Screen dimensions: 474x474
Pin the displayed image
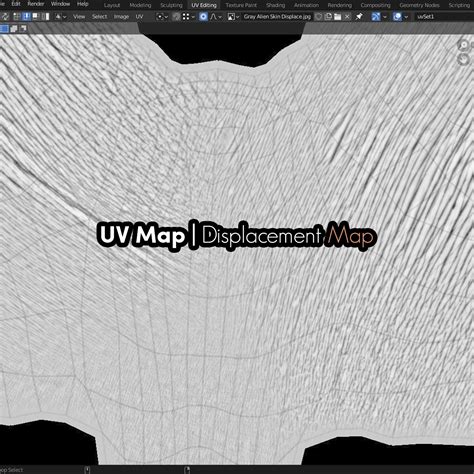359,16
